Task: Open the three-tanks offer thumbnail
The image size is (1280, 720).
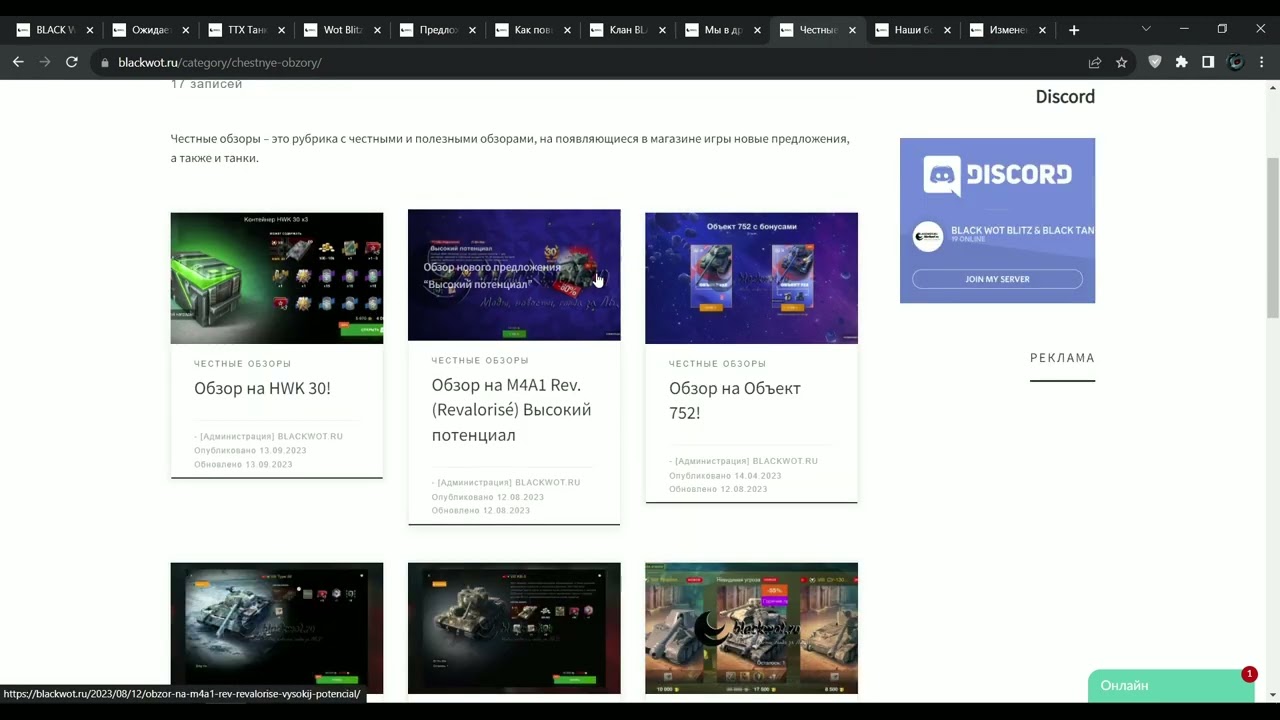Action: (751, 628)
